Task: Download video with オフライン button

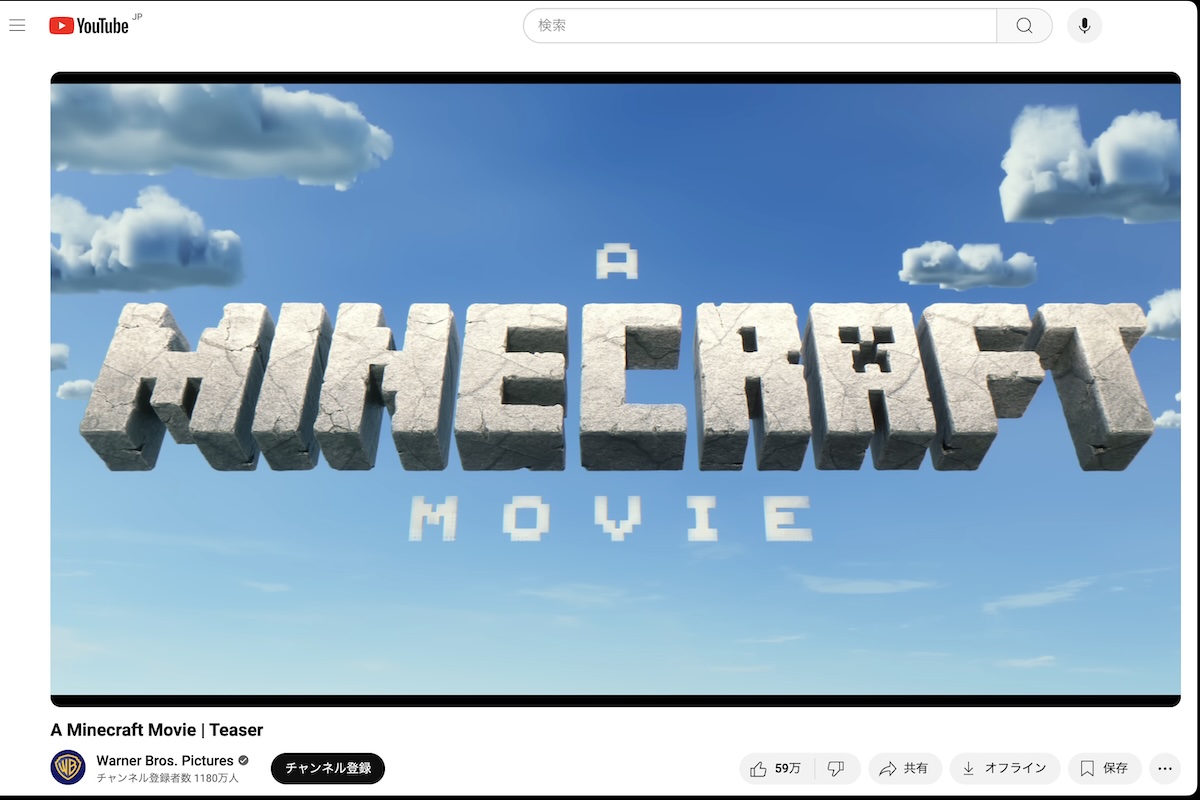Action: [1005, 768]
